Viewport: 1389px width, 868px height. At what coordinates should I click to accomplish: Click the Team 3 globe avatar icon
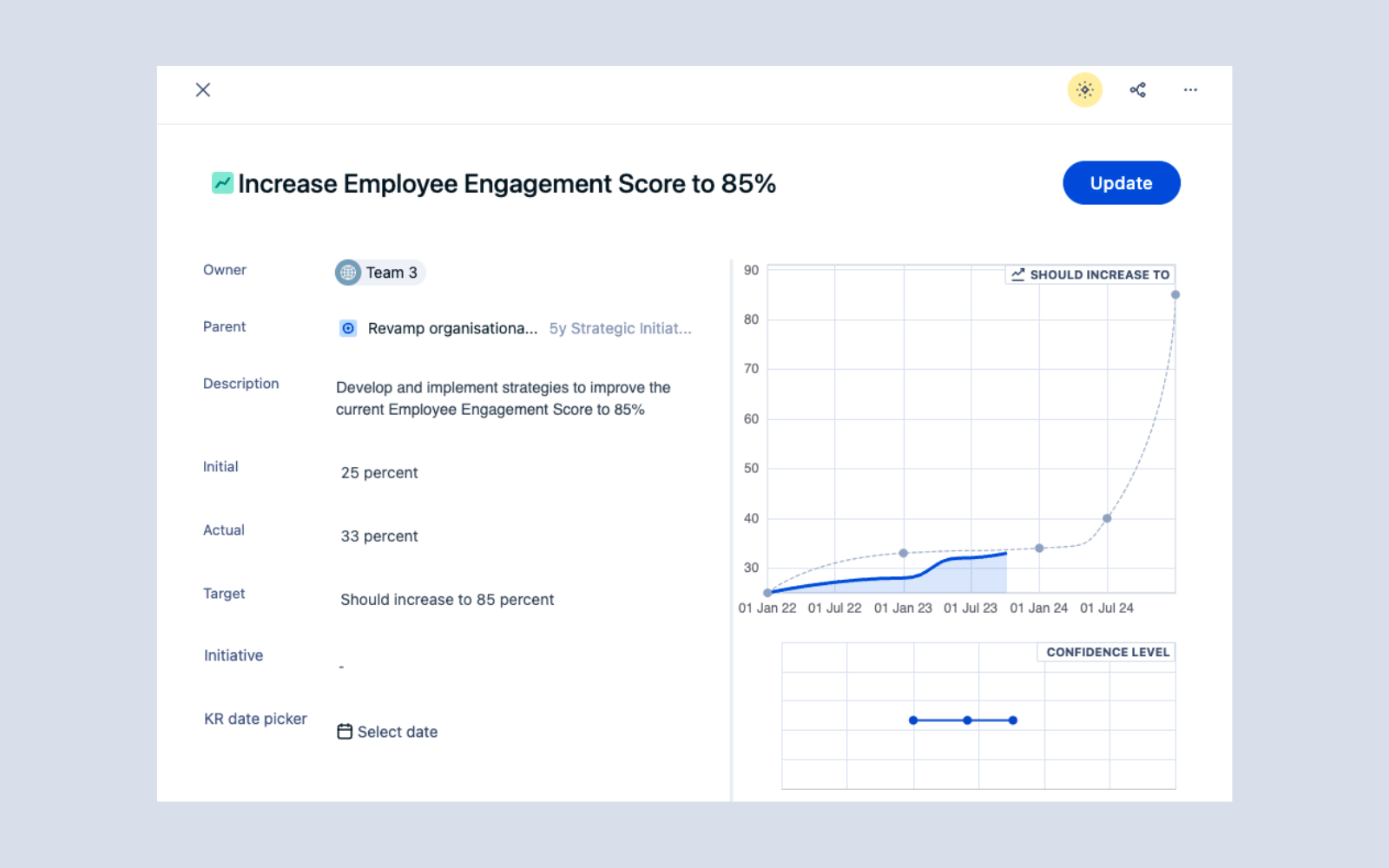pos(348,273)
